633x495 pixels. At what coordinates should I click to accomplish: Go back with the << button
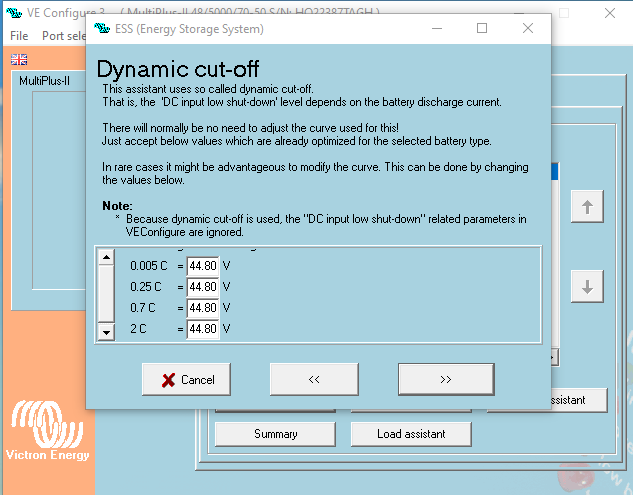pos(314,379)
